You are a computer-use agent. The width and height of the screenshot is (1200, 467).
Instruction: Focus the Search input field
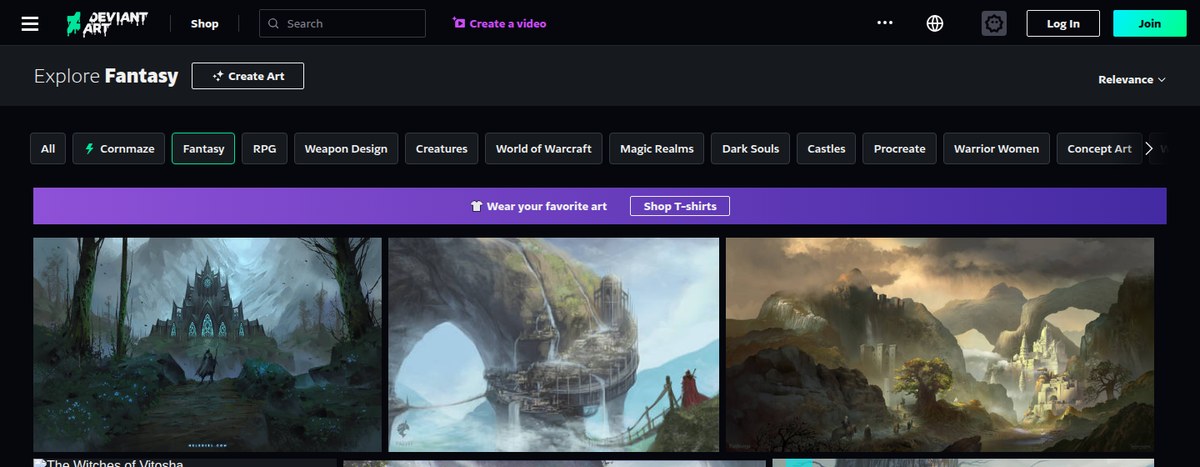pos(342,23)
